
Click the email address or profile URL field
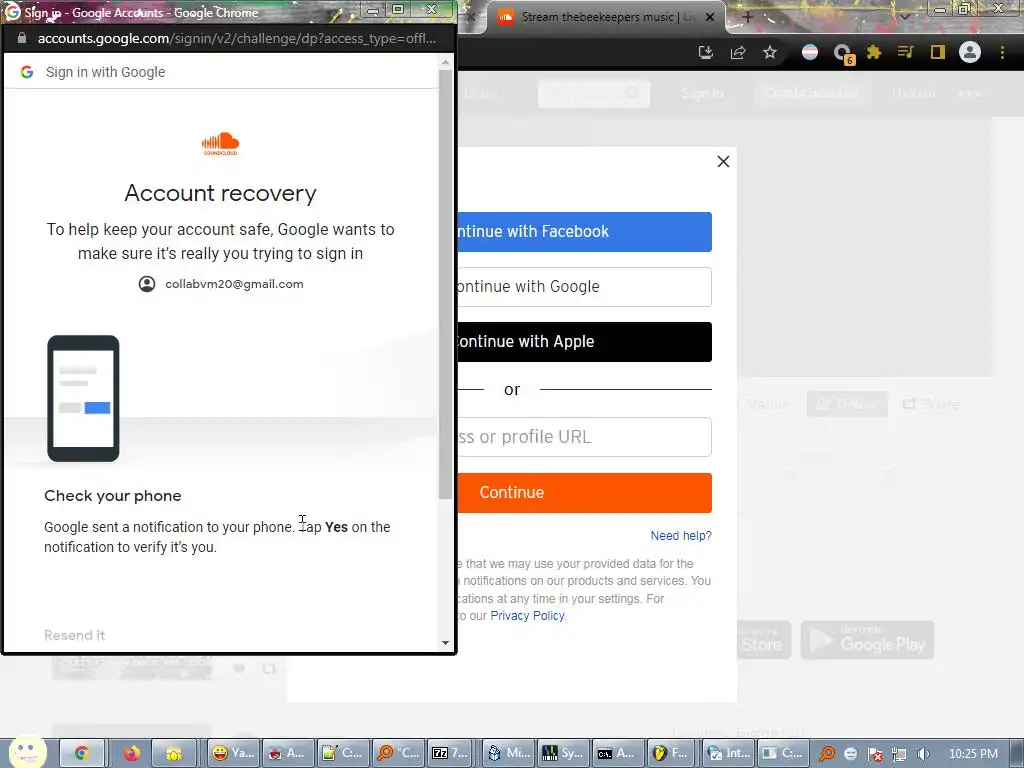click(x=584, y=437)
